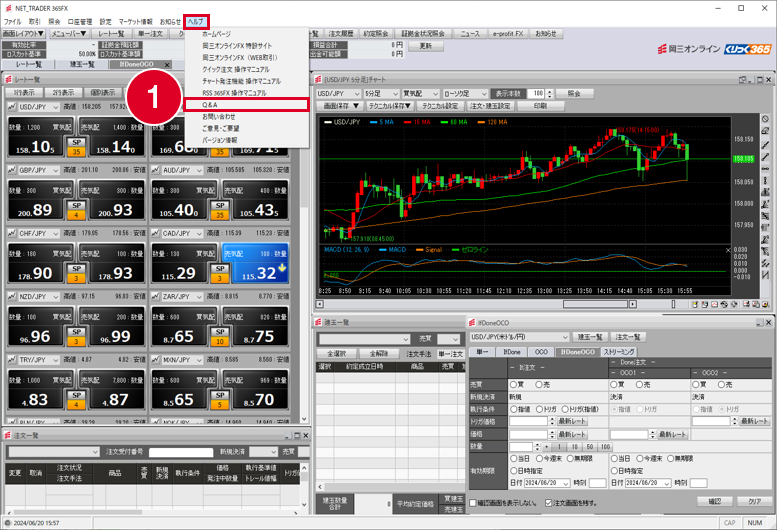Switch to the OCO order tab
This screenshot has height=530, width=778.
pyautogui.click(x=541, y=352)
